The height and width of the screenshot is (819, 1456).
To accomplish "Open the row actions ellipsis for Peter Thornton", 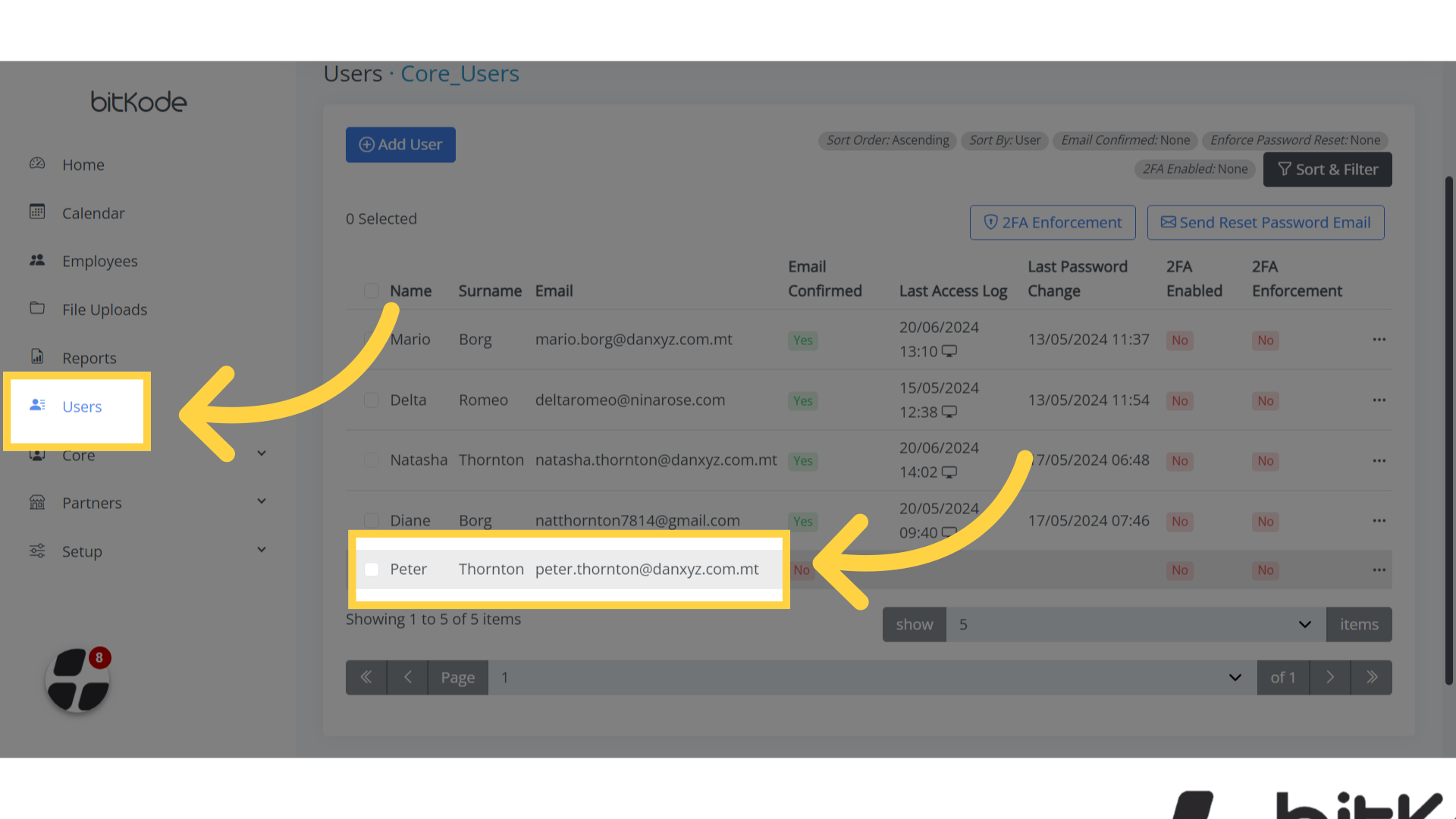I will pyautogui.click(x=1379, y=570).
